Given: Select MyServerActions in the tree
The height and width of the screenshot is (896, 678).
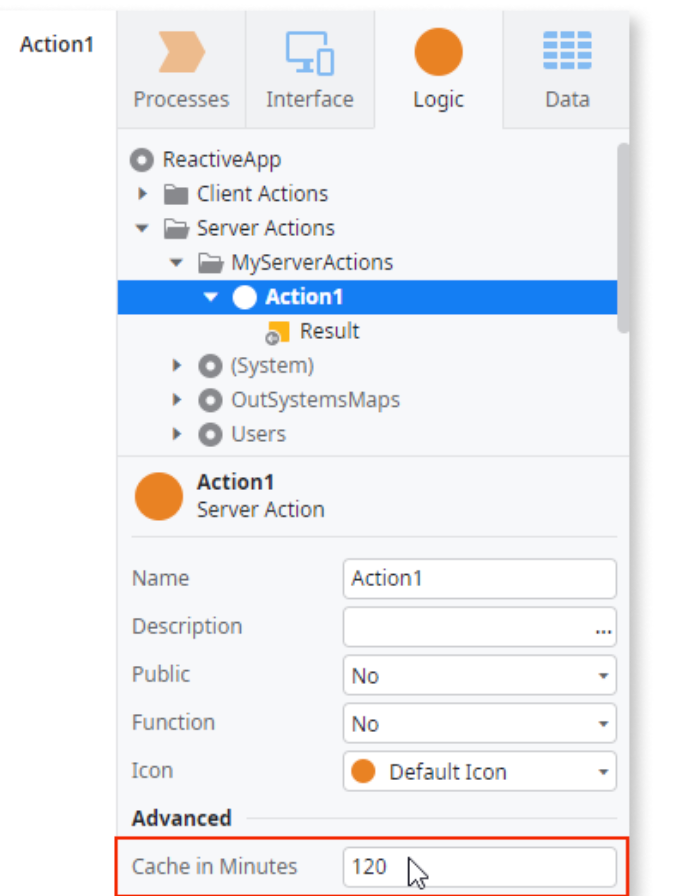Looking at the screenshot, I should click(x=312, y=262).
